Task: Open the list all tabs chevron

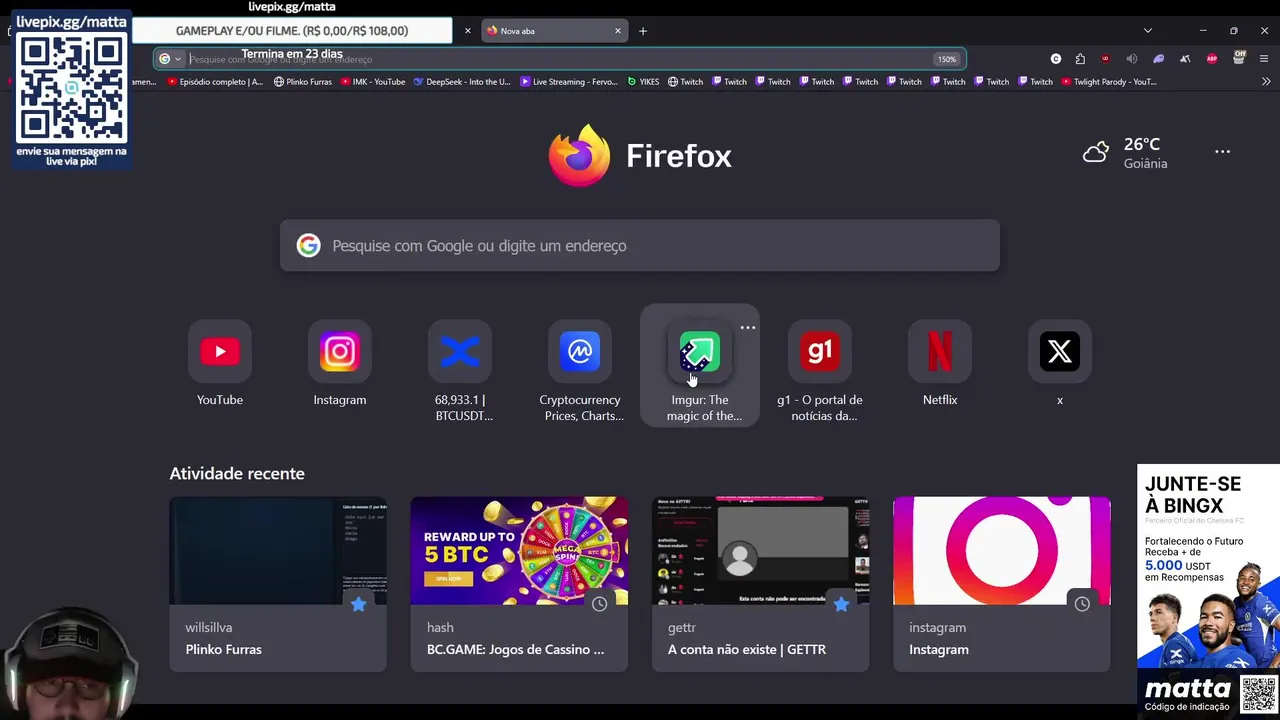Action: click(1147, 31)
